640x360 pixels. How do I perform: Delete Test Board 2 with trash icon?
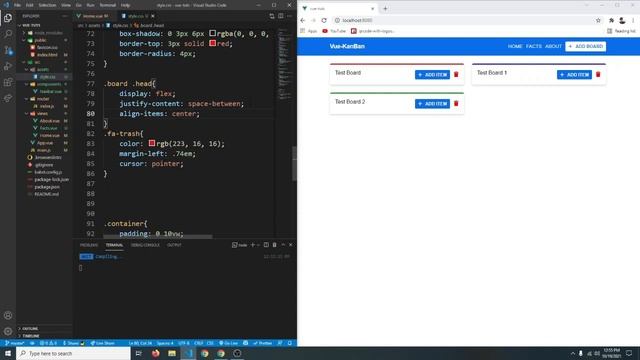point(456,104)
